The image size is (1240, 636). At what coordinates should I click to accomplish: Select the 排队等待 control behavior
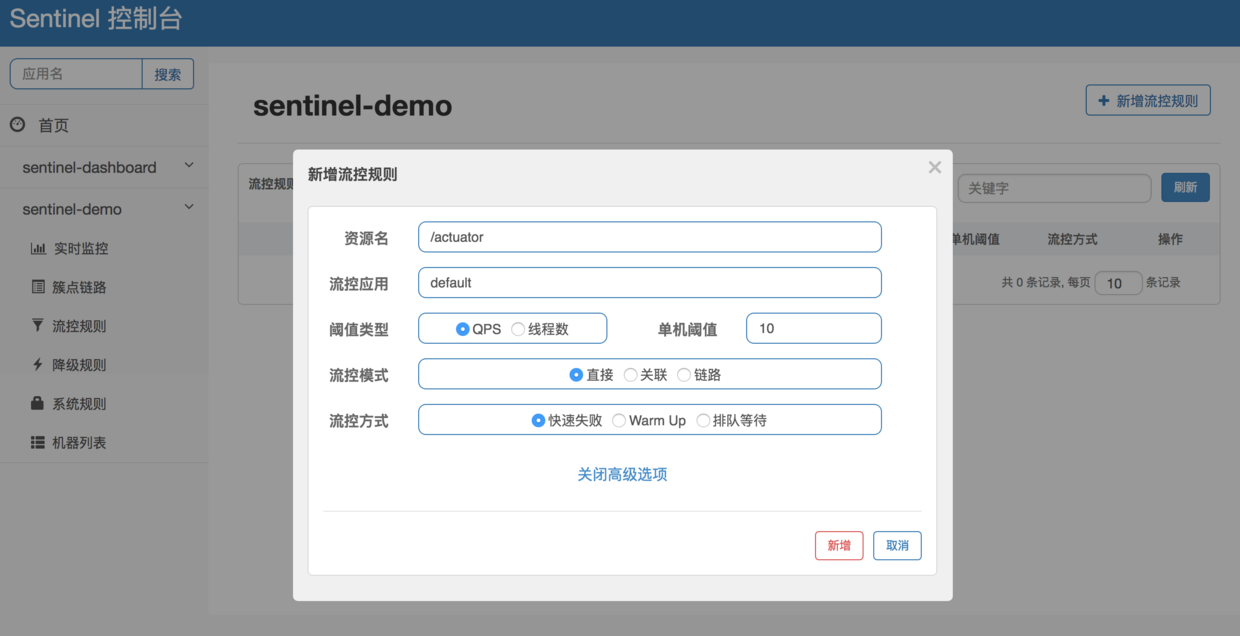tap(703, 421)
